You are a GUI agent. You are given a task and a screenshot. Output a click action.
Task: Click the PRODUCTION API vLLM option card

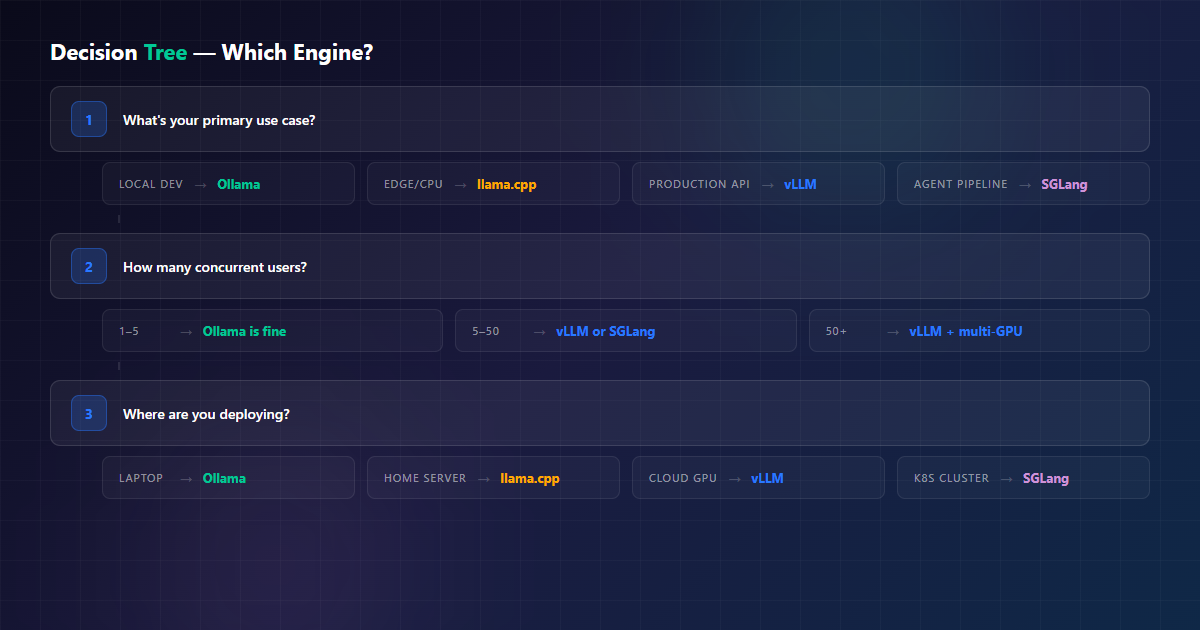pos(758,184)
